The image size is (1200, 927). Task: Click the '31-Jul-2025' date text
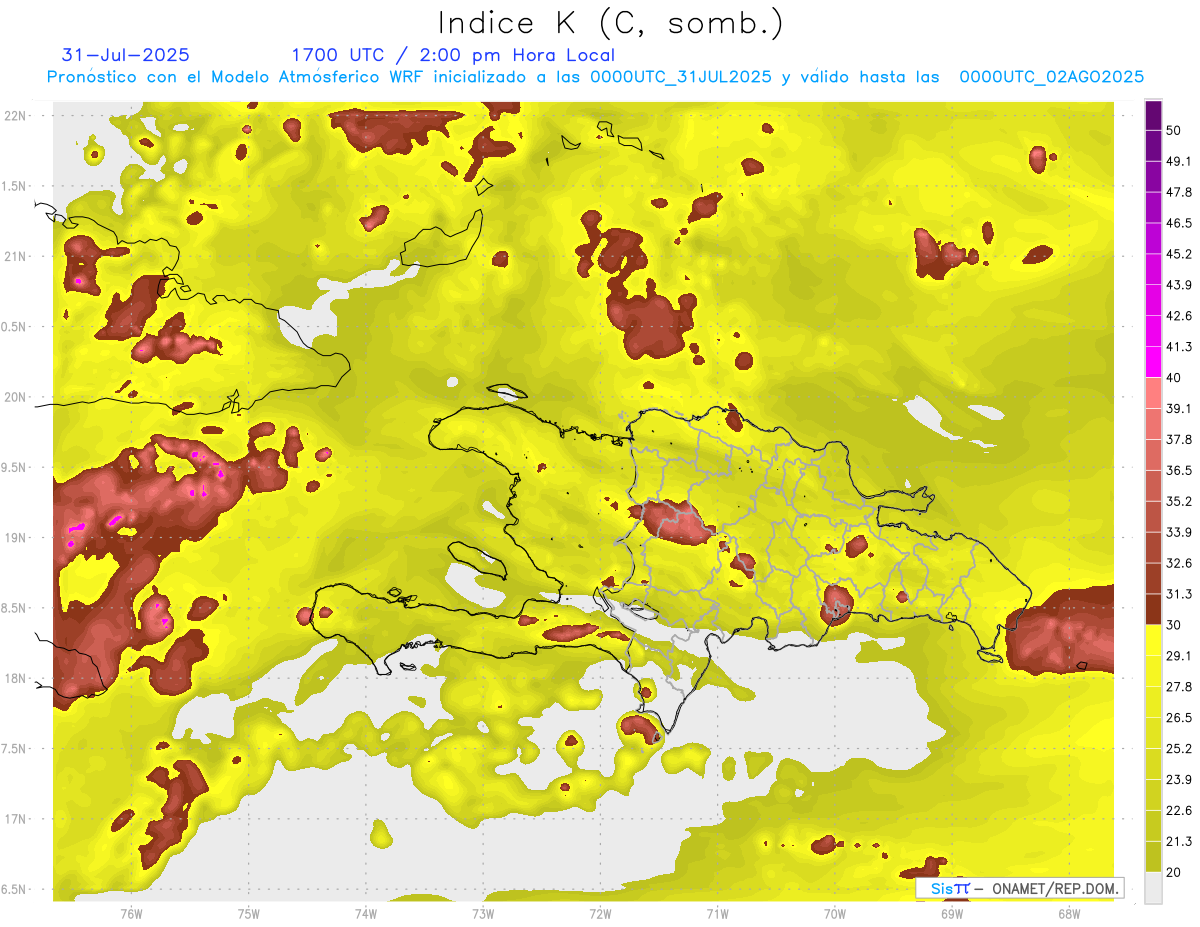[x=126, y=55]
